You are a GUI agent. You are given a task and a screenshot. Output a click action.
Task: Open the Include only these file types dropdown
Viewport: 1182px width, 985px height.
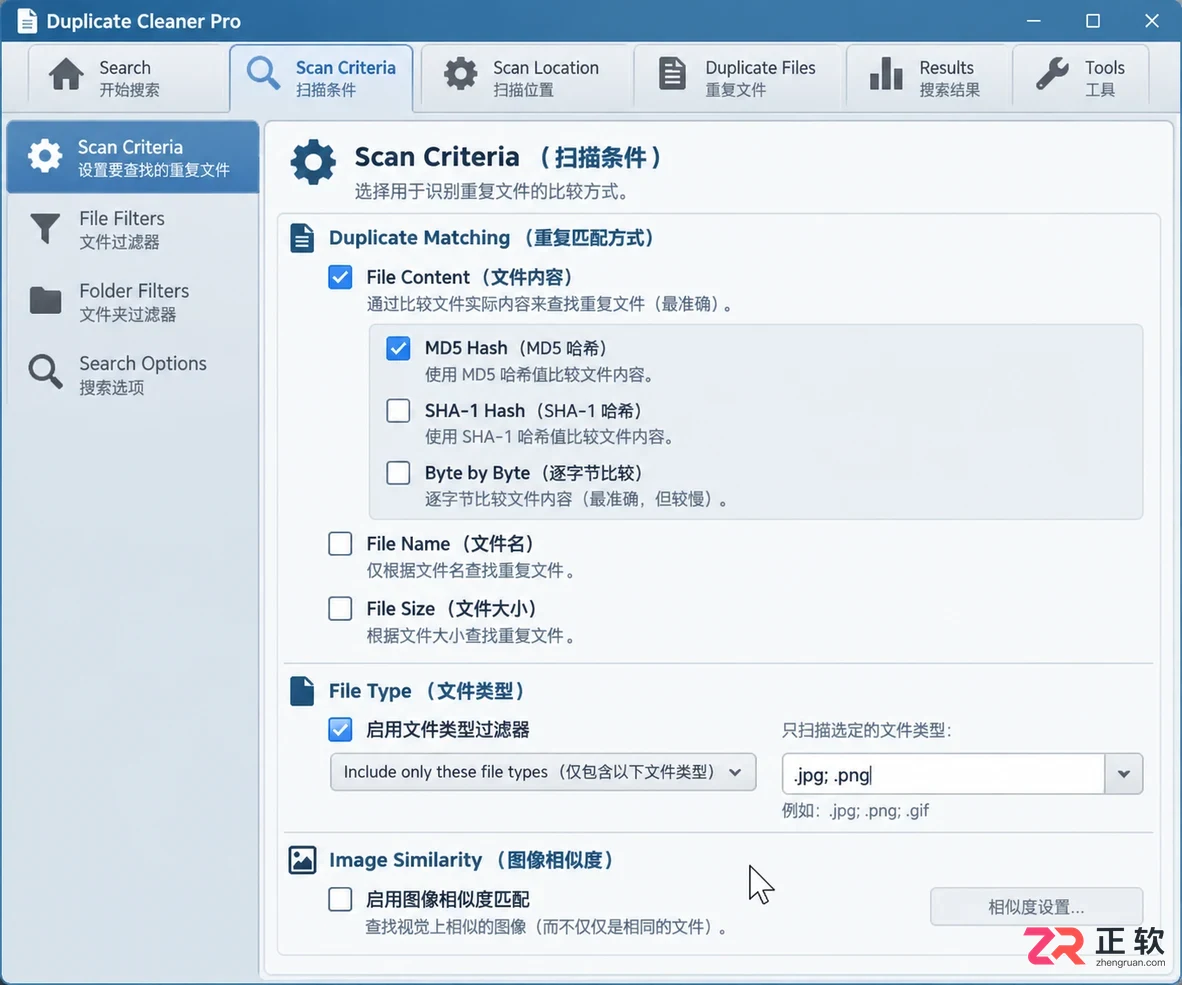(x=543, y=772)
